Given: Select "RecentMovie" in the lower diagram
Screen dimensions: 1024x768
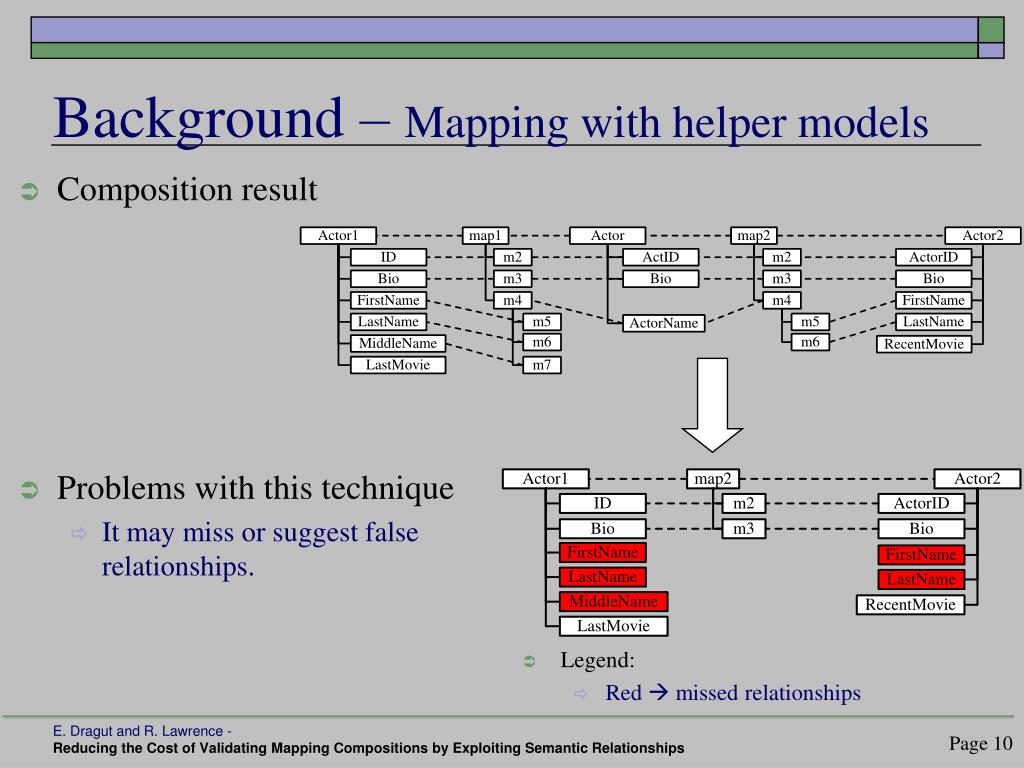Looking at the screenshot, I should coord(910,605).
